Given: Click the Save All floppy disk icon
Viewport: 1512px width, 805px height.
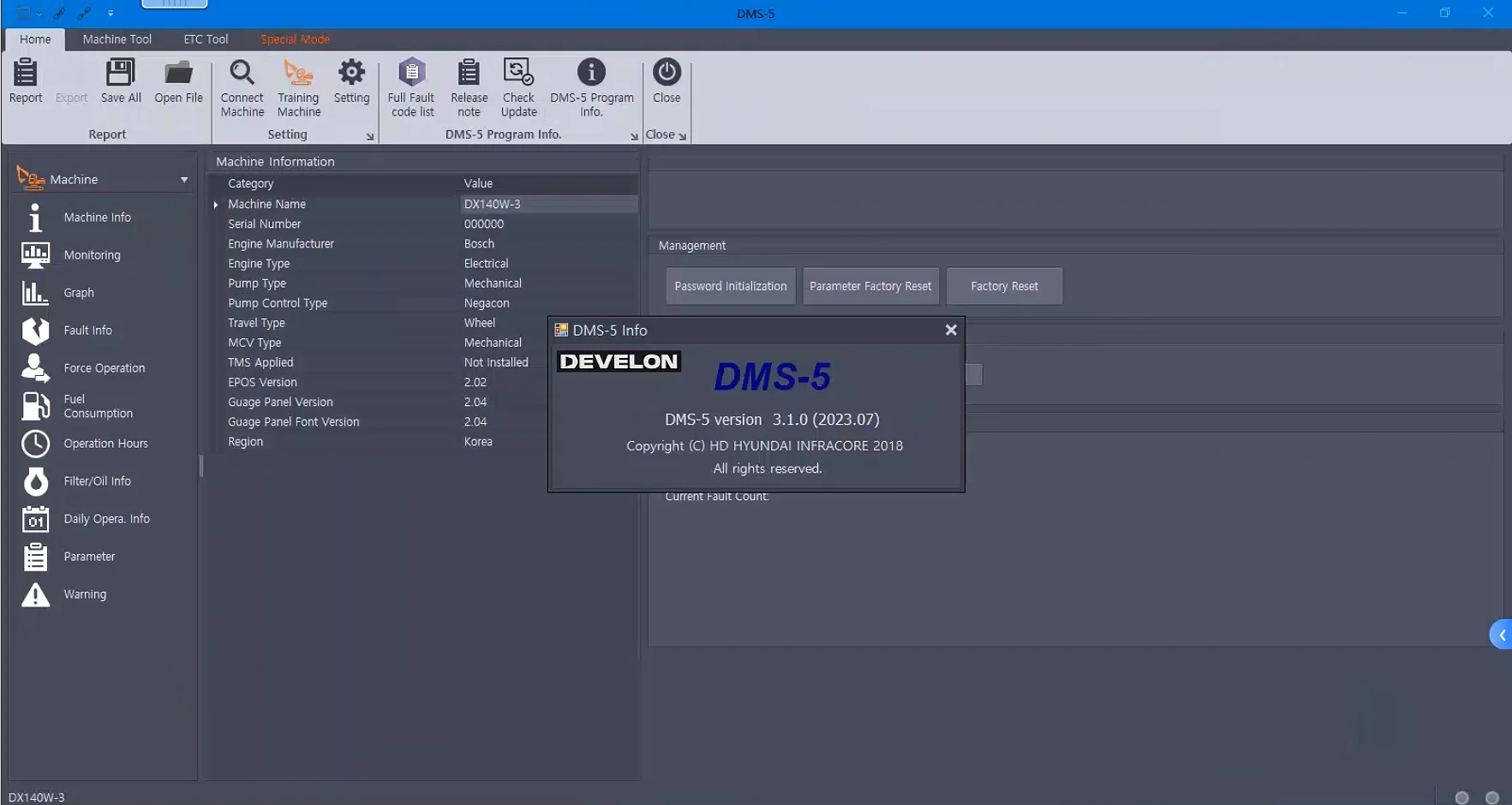Looking at the screenshot, I should [121, 73].
